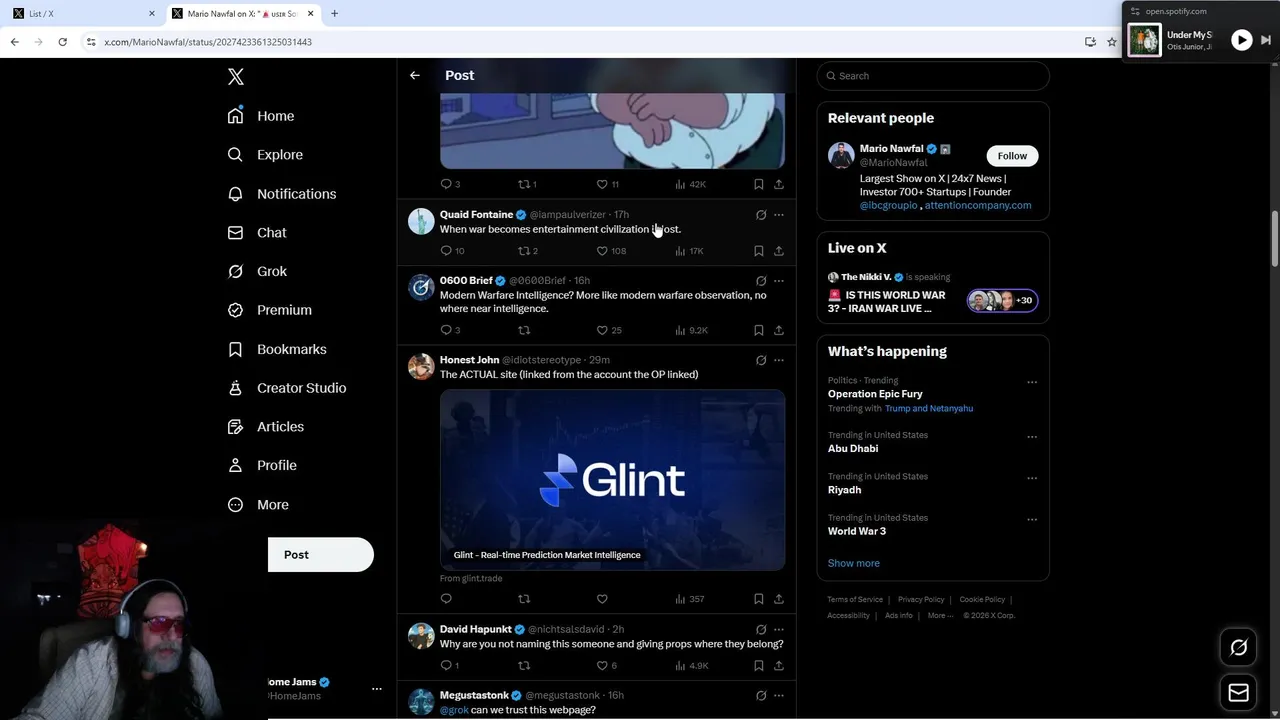Open the World War 3 trend
This screenshot has width=1280, height=720.
(x=857, y=531)
